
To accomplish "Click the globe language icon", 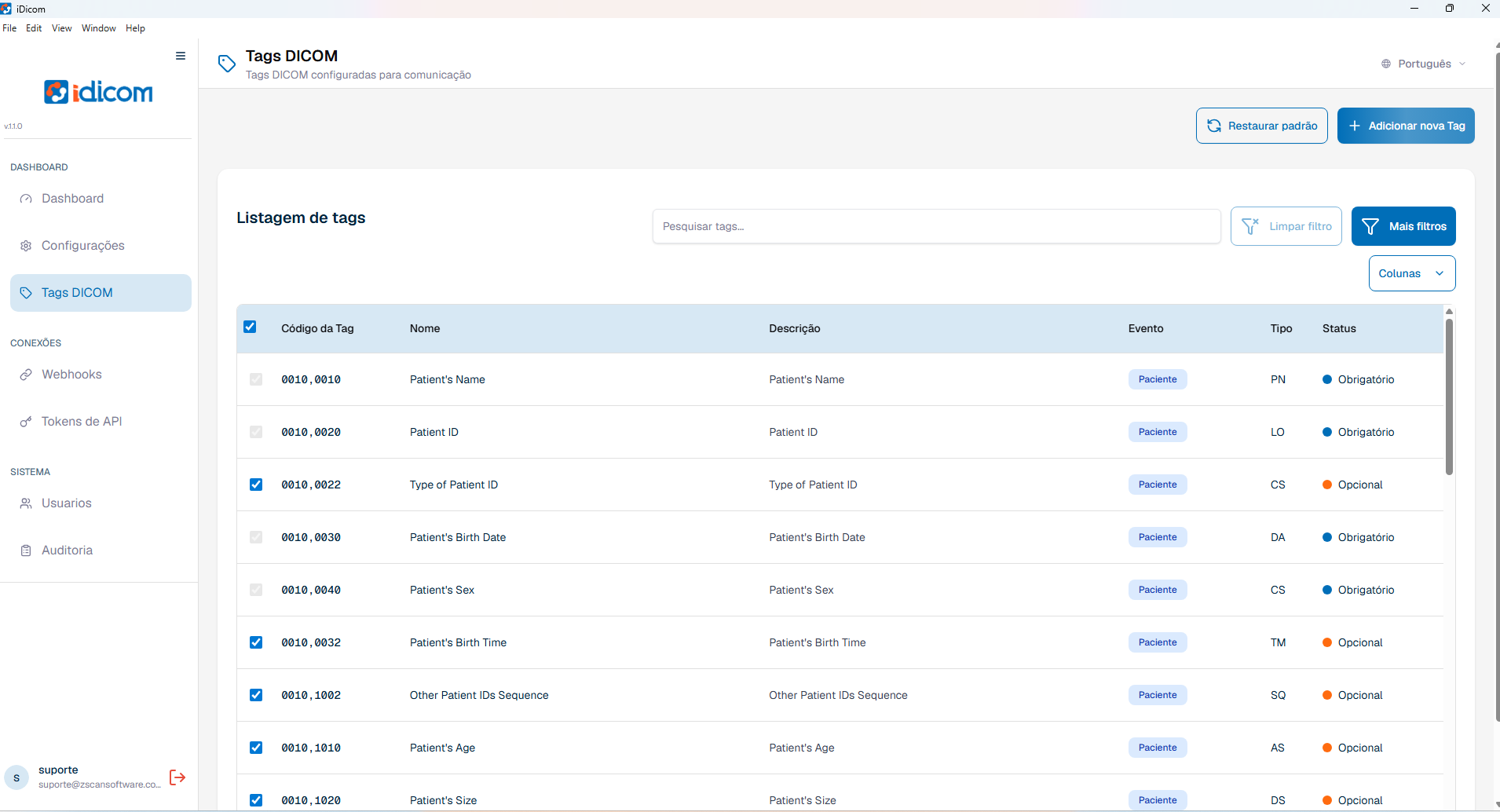I will coord(1386,64).
